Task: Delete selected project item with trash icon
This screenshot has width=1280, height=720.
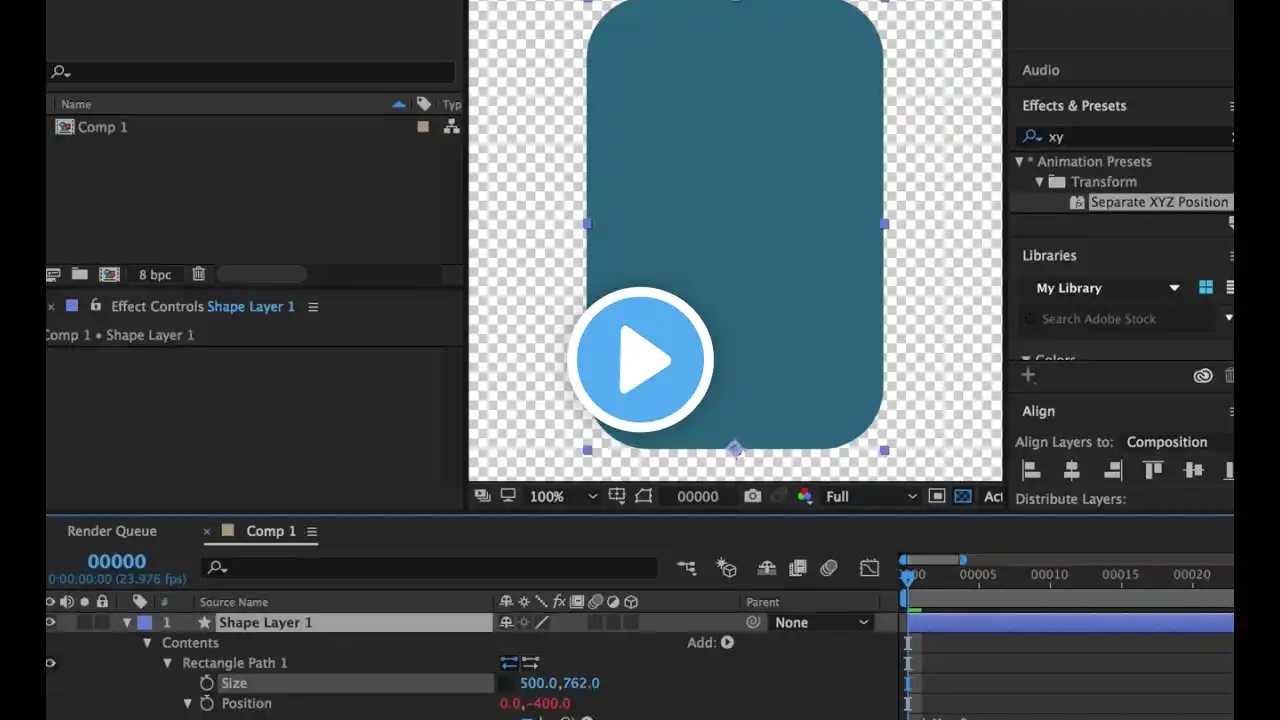Action: [198, 274]
